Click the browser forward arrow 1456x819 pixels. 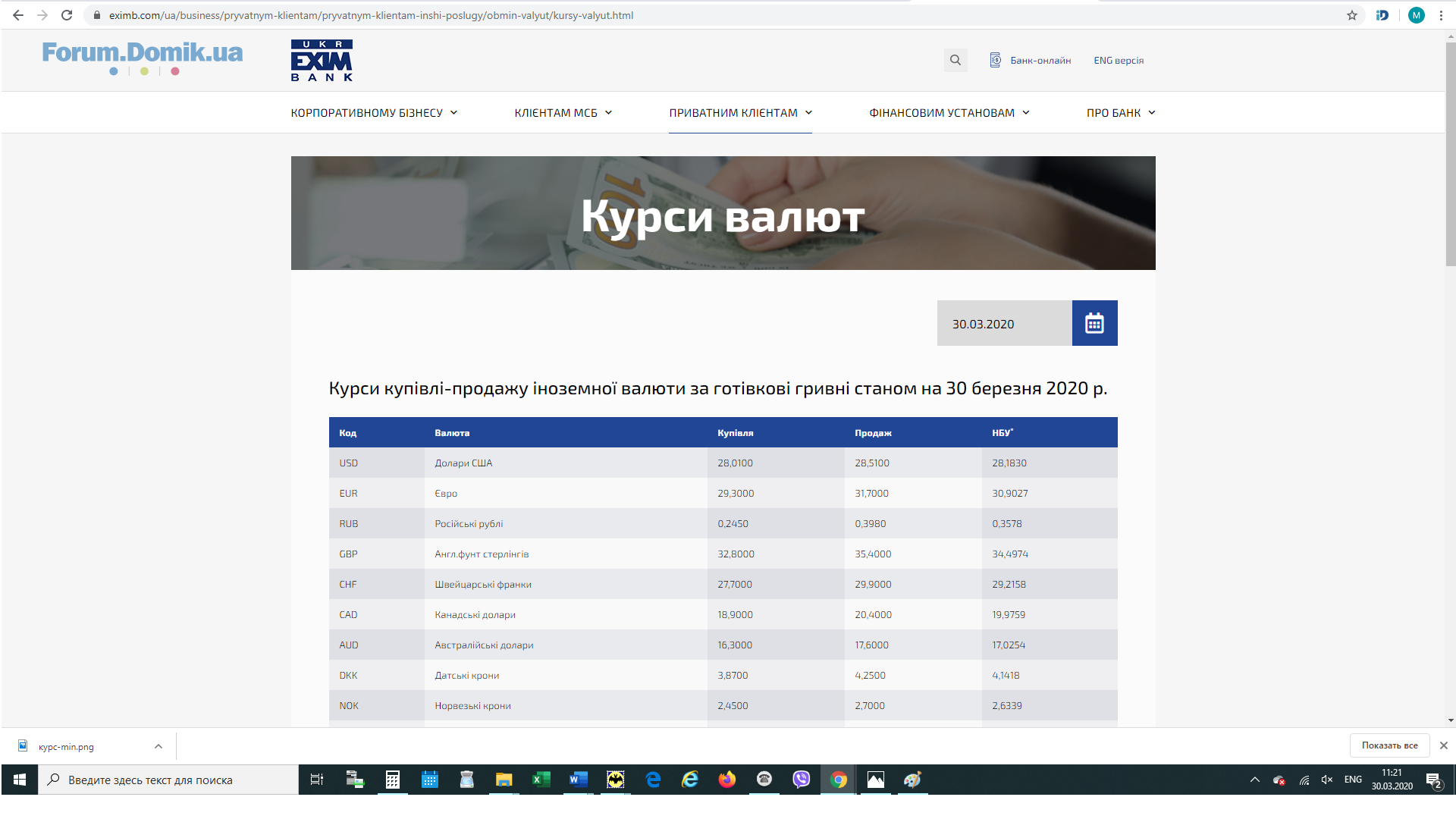[42, 15]
